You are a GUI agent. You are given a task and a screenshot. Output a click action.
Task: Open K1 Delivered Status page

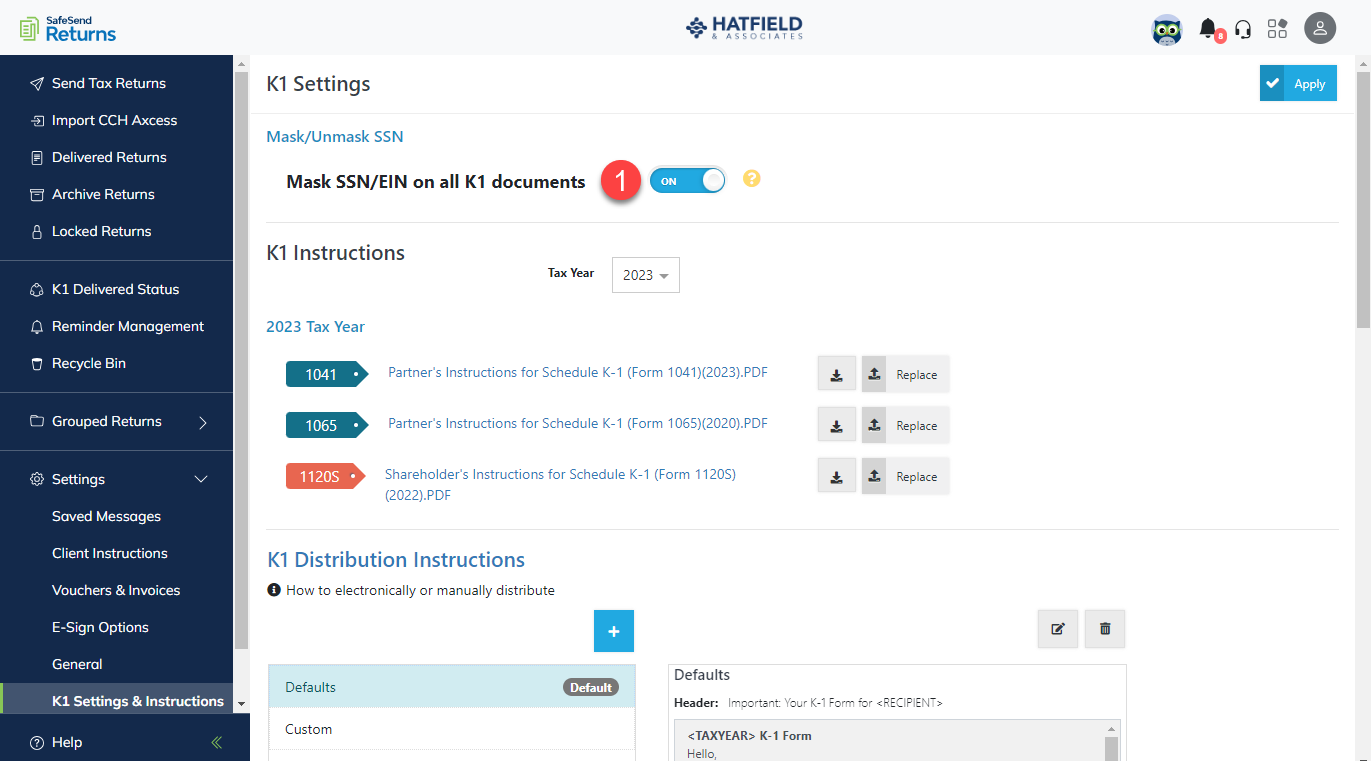(x=117, y=289)
